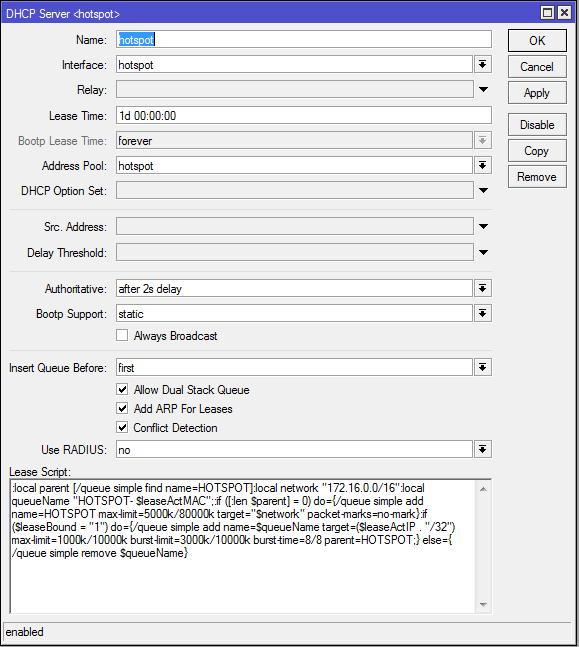Click the Cancel button
Screen dimensions: 579x647
(x=537, y=67)
